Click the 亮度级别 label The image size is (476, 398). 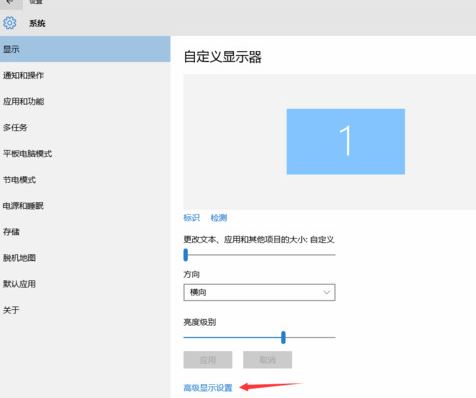(x=200, y=322)
